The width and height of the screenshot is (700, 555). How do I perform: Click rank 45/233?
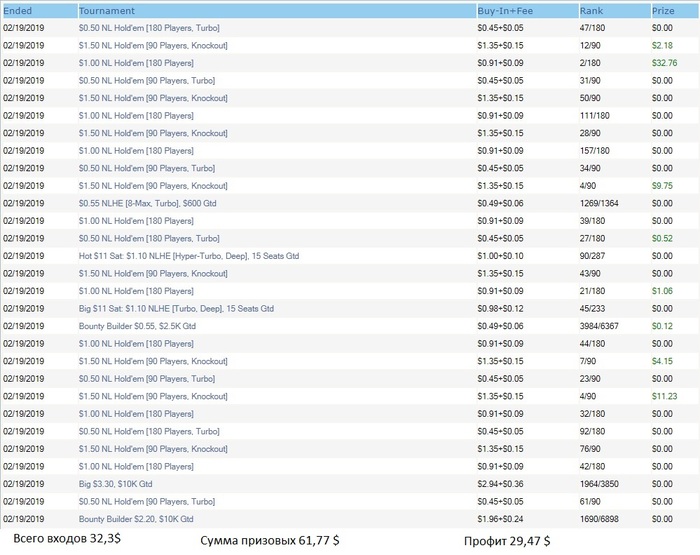tap(592, 309)
